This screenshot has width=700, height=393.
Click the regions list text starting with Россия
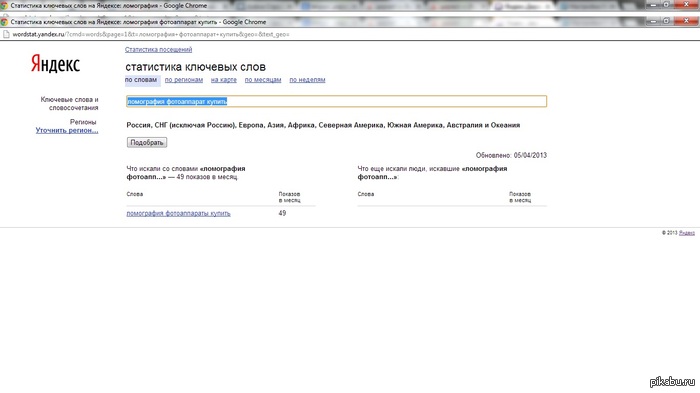323,125
